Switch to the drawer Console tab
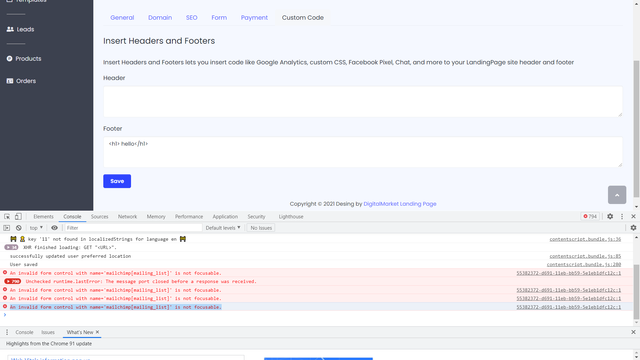 pyautogui.click(x=24, y=332)
